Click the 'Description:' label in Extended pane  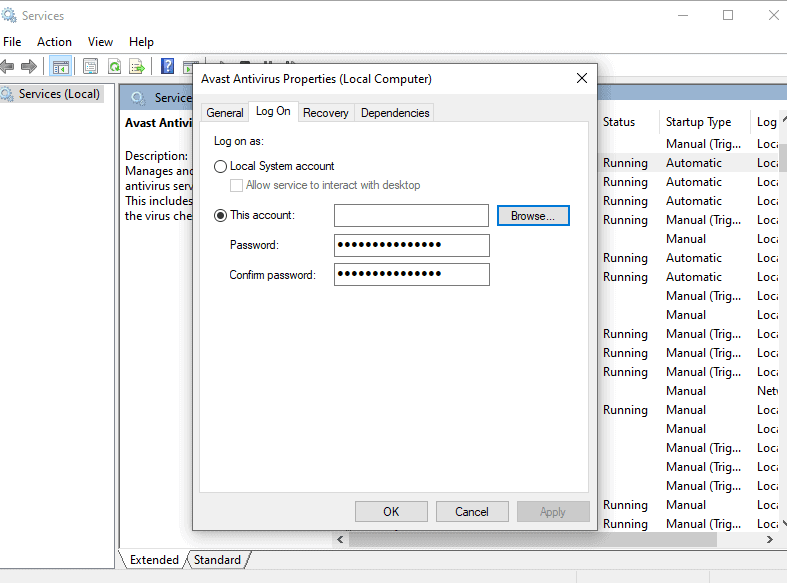[157, 156]
